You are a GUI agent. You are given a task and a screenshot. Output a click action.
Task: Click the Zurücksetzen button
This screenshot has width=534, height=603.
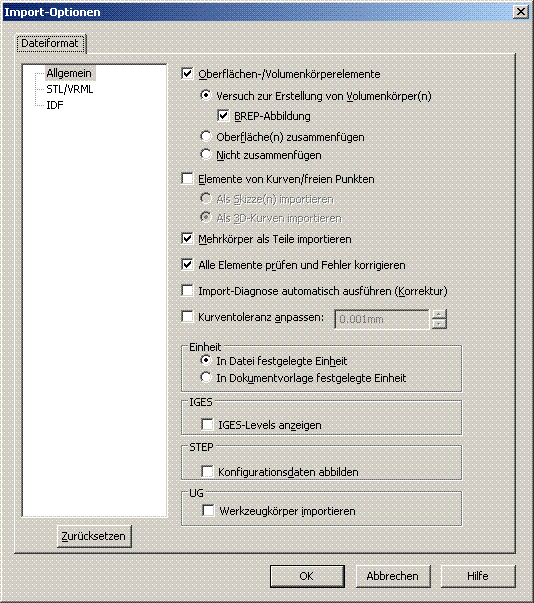(94, 536)
